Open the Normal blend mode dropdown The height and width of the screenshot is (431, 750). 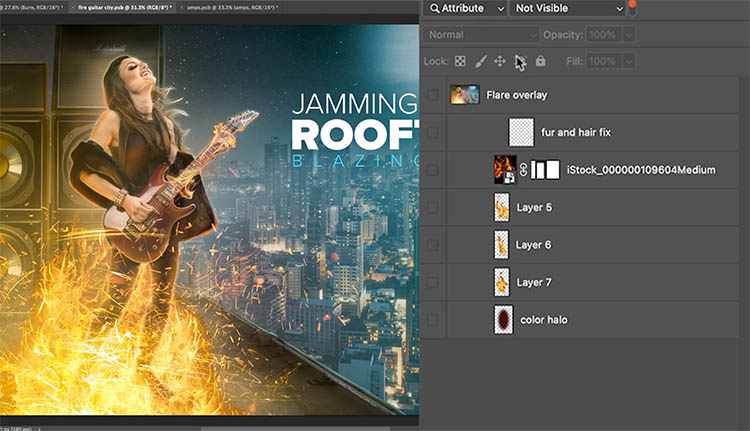pyautogui.click(x=481, y=35)
